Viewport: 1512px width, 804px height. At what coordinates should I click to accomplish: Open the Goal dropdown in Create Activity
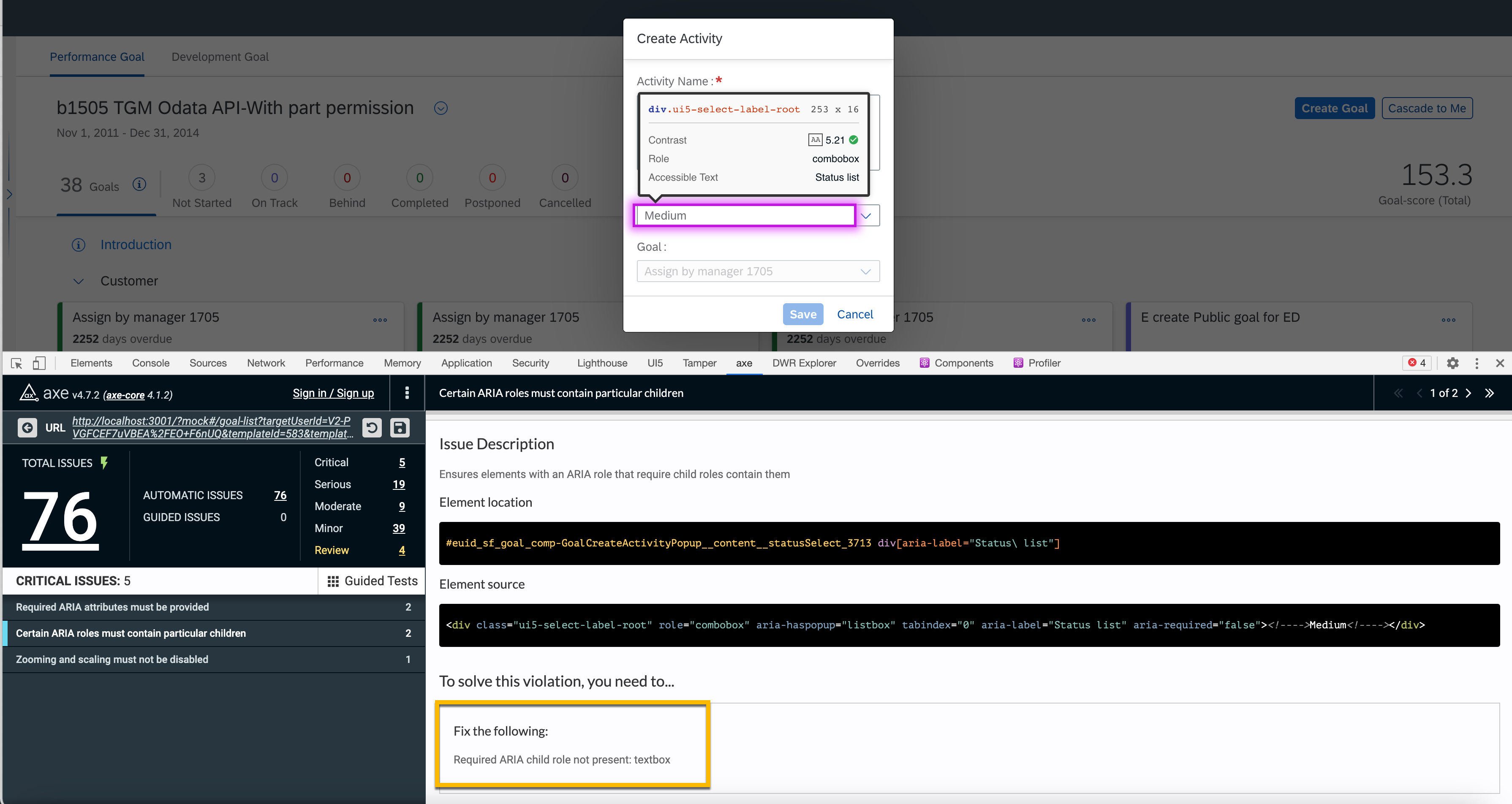coord(866,271)
